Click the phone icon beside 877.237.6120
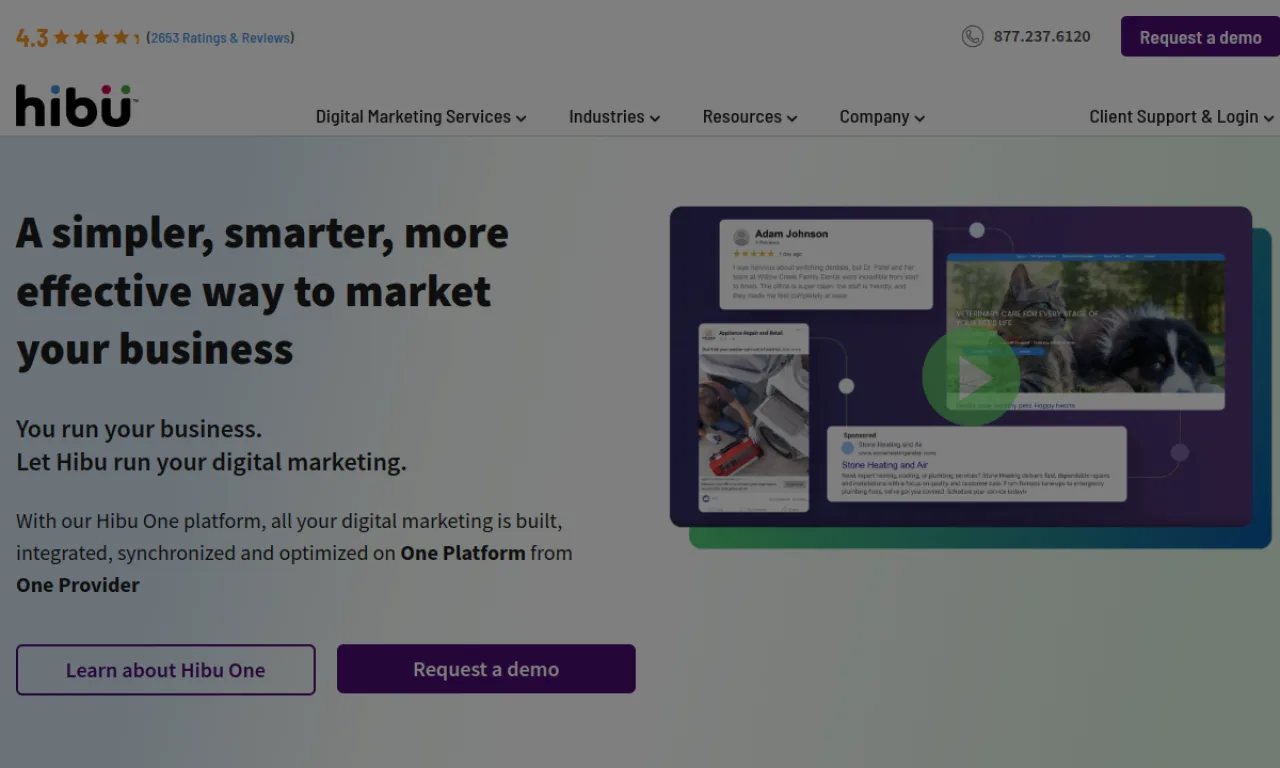 pos(972,37)
